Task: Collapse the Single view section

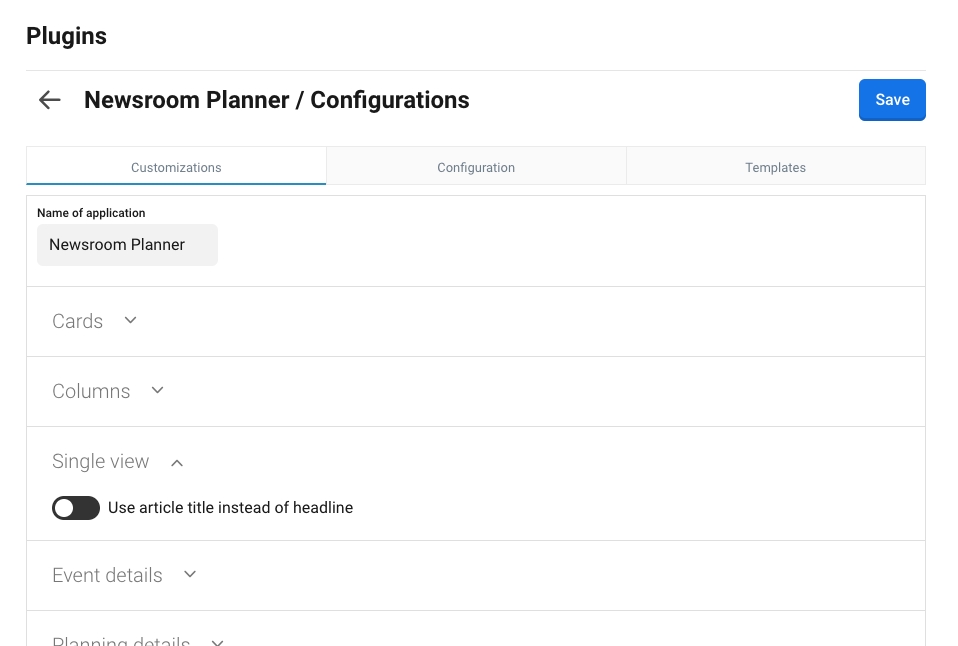Action: click(100, 462)
